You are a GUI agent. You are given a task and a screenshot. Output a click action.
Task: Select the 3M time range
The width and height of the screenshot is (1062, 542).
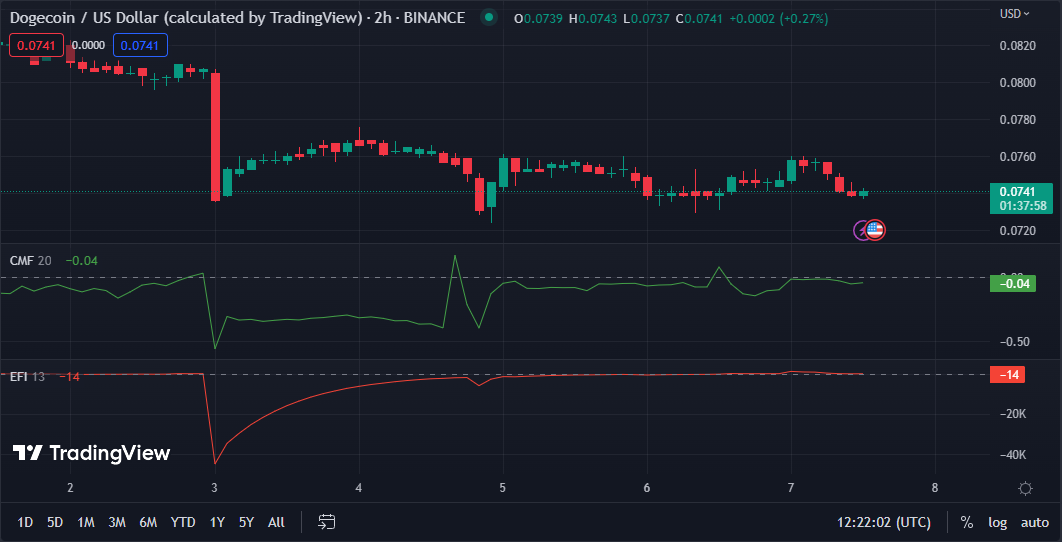[x=117, y=522]
